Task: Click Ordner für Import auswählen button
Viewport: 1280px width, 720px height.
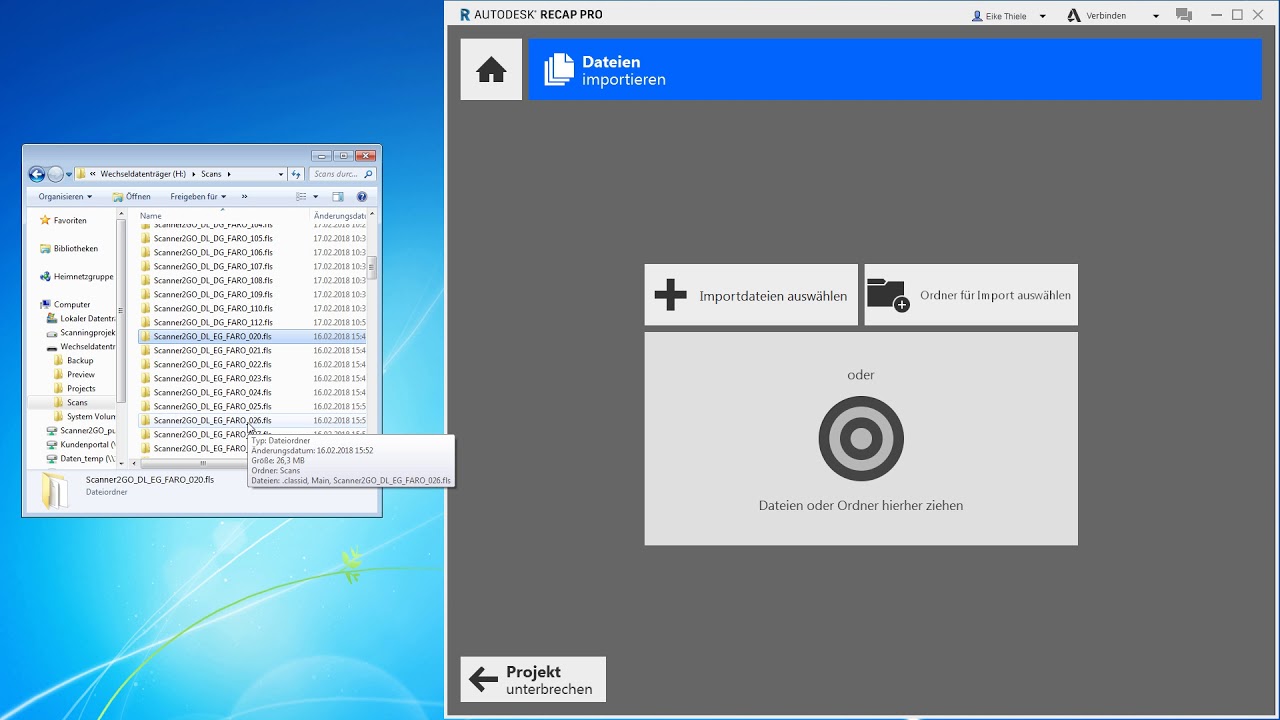Action: tap(971, 295)
